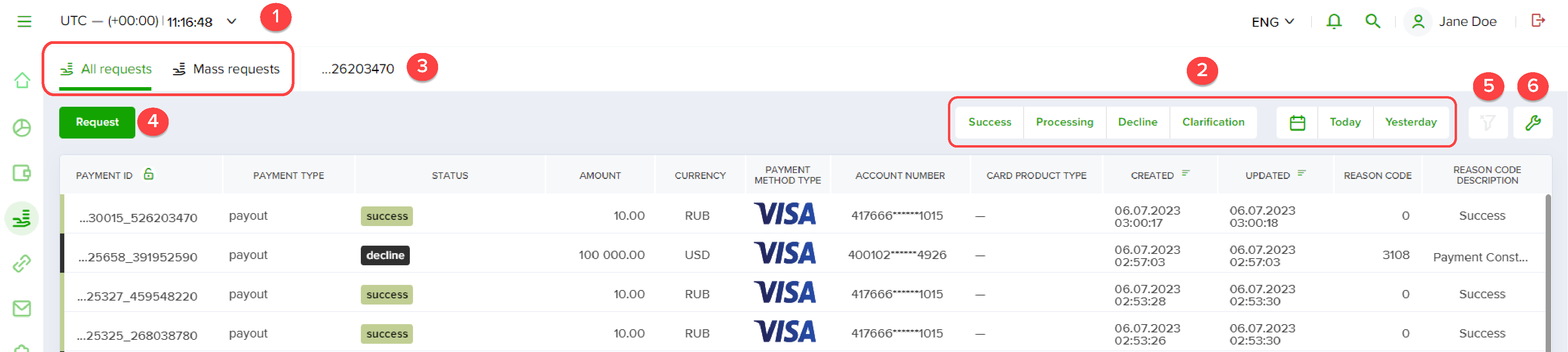Open the search magnifier icon

pyautogui.click(x=1372, y=21)
